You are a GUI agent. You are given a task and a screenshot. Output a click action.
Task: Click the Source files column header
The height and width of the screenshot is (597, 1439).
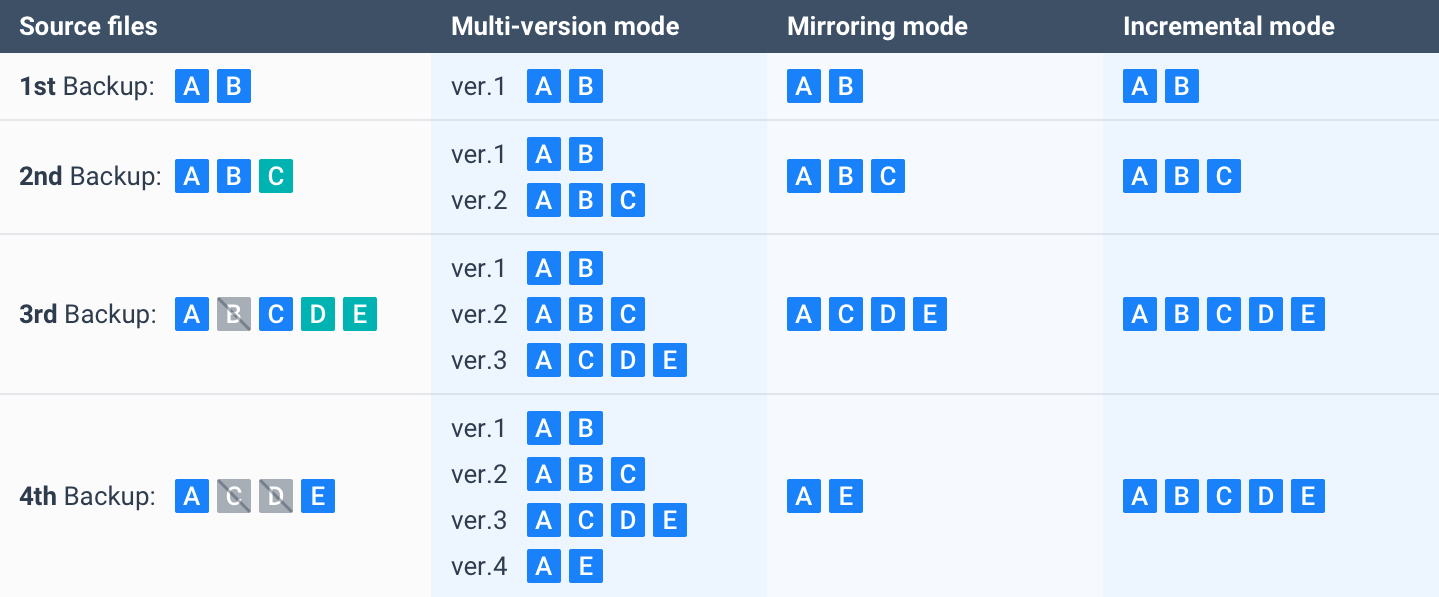click(88, 26)
